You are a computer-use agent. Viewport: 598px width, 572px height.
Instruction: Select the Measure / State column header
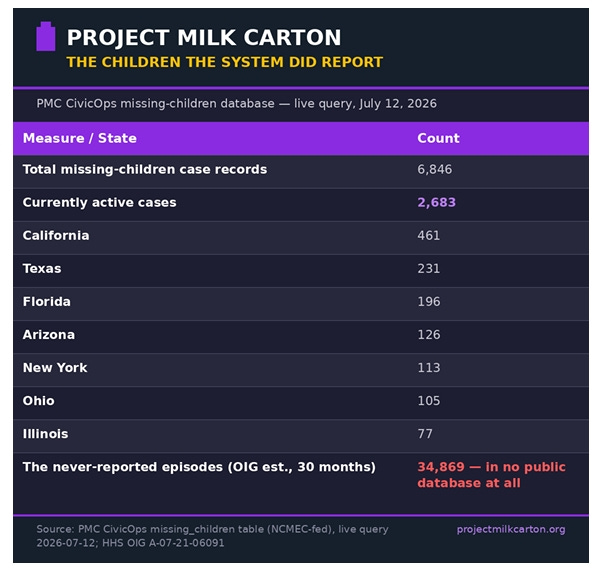tap(80, 138)
